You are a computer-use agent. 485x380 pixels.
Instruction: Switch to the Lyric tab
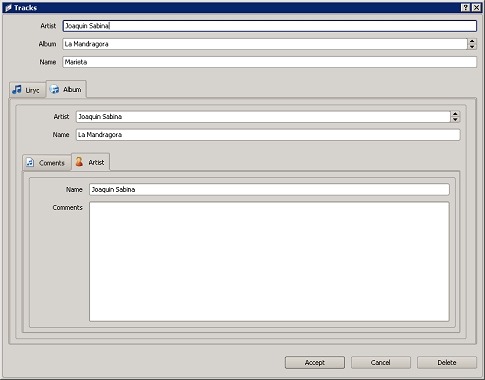tap(27, 90)
